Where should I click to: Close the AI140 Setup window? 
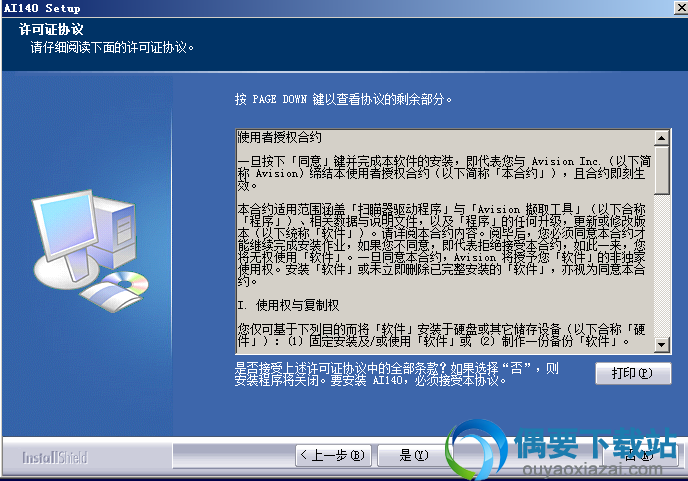click(x=681, y=8)
